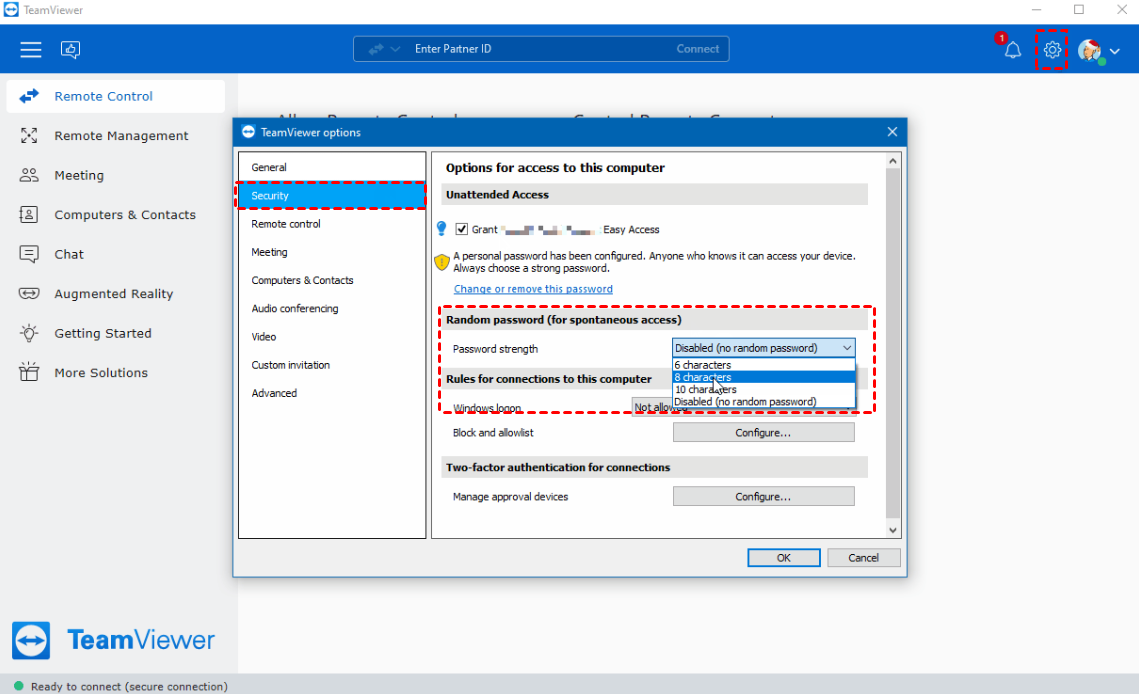Click Configure for Block and allowlist
The width and height of the screenshot is (1139, 694).
click(763, 432)
